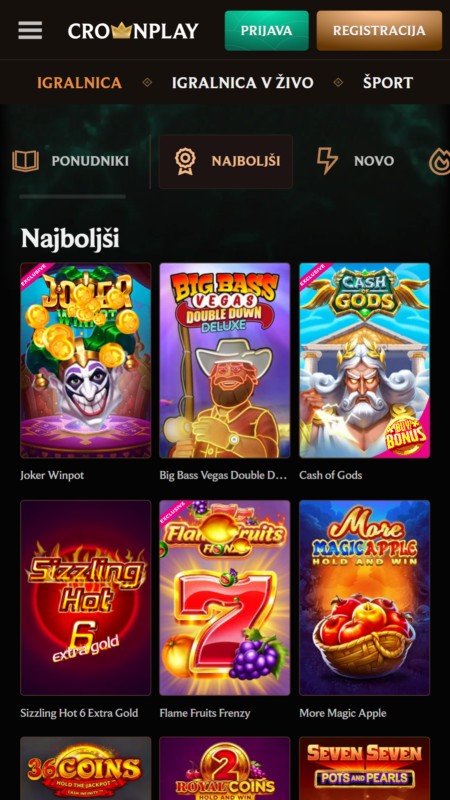Open the Igralnica v živo tab

click(242, 83)
